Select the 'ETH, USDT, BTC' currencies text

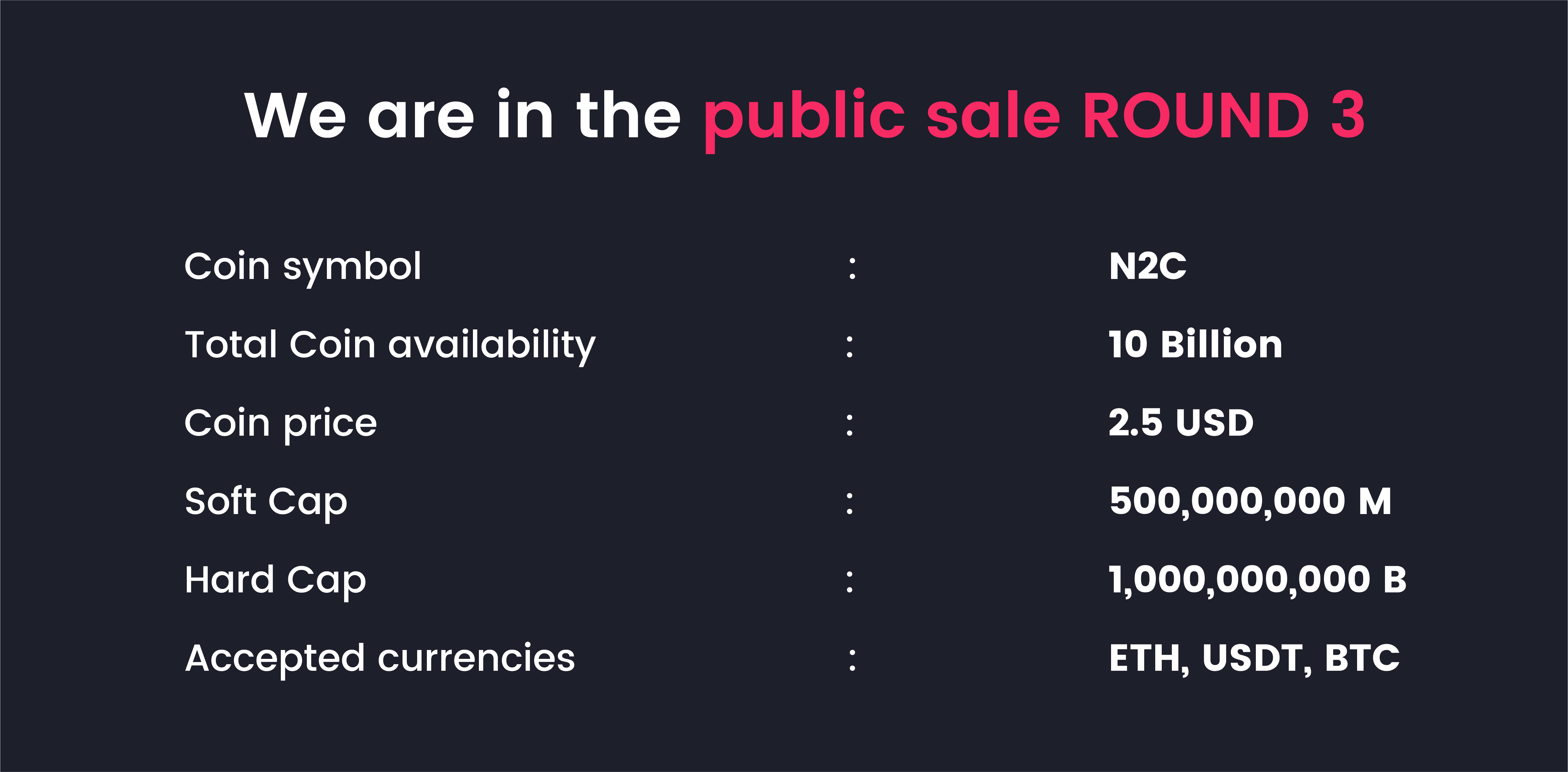coord(1254,659)
